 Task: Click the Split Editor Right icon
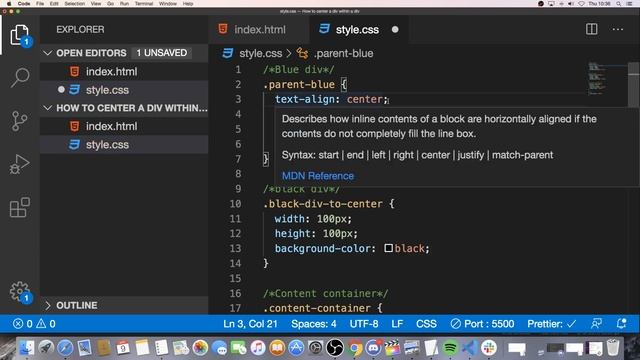[591, 29]
